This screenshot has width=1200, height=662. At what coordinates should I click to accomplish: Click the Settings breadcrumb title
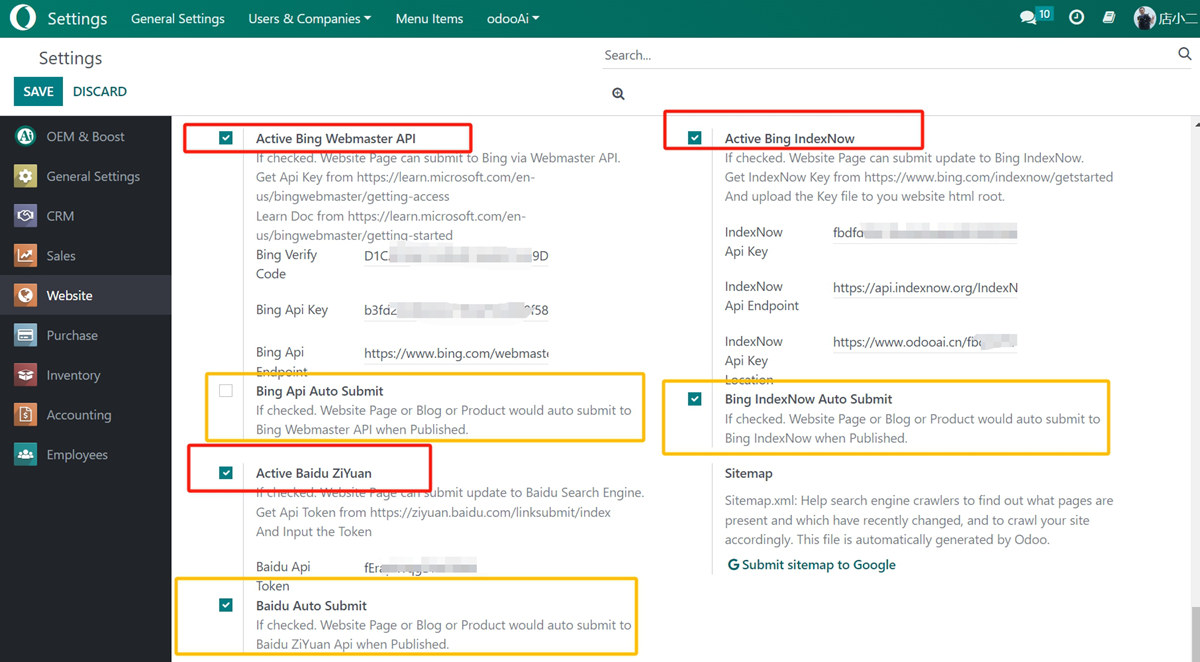coord(70,58)
